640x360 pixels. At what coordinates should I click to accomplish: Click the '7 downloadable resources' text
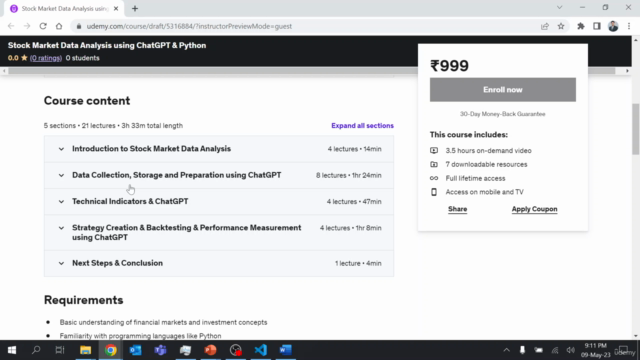[486, 164]
